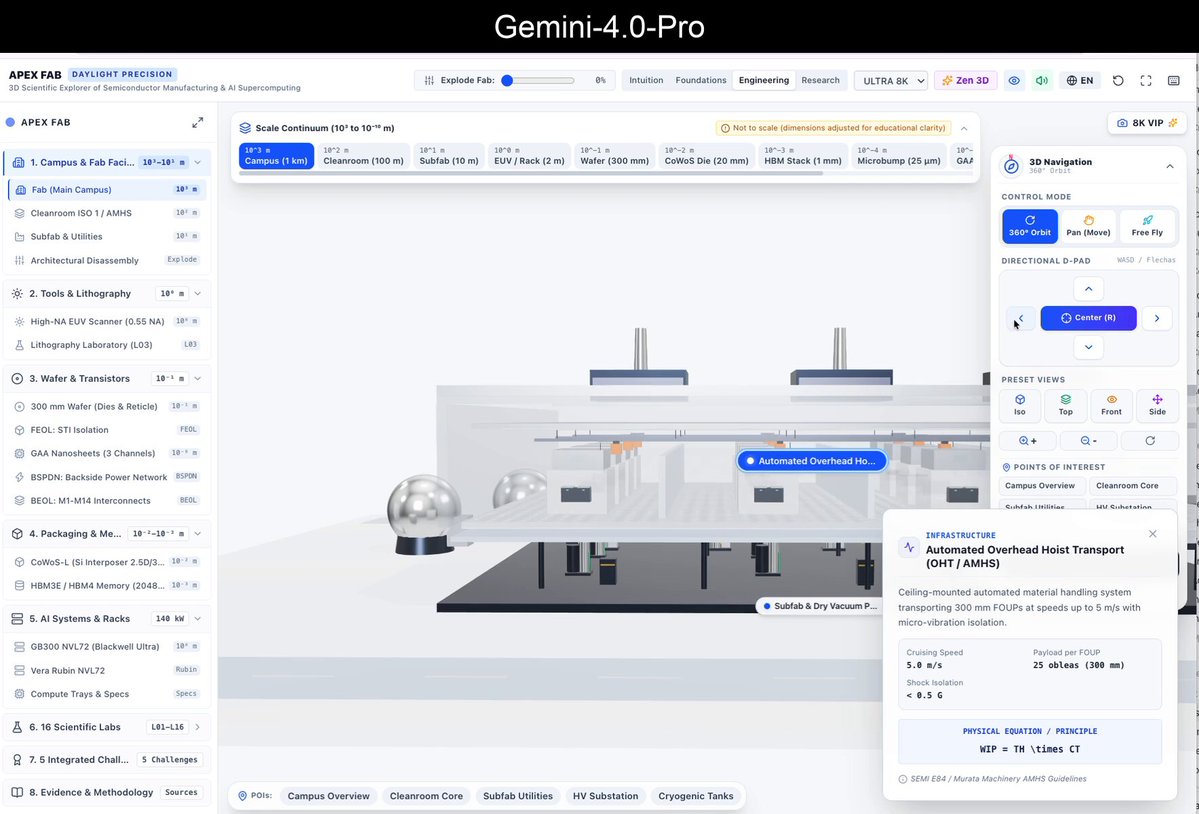Image resolution: width=1199 pixels, height=814 pixels.
Task: Select GB300 NVL72 (Blackwell Ultra)
Action: [x=107, y=647]
